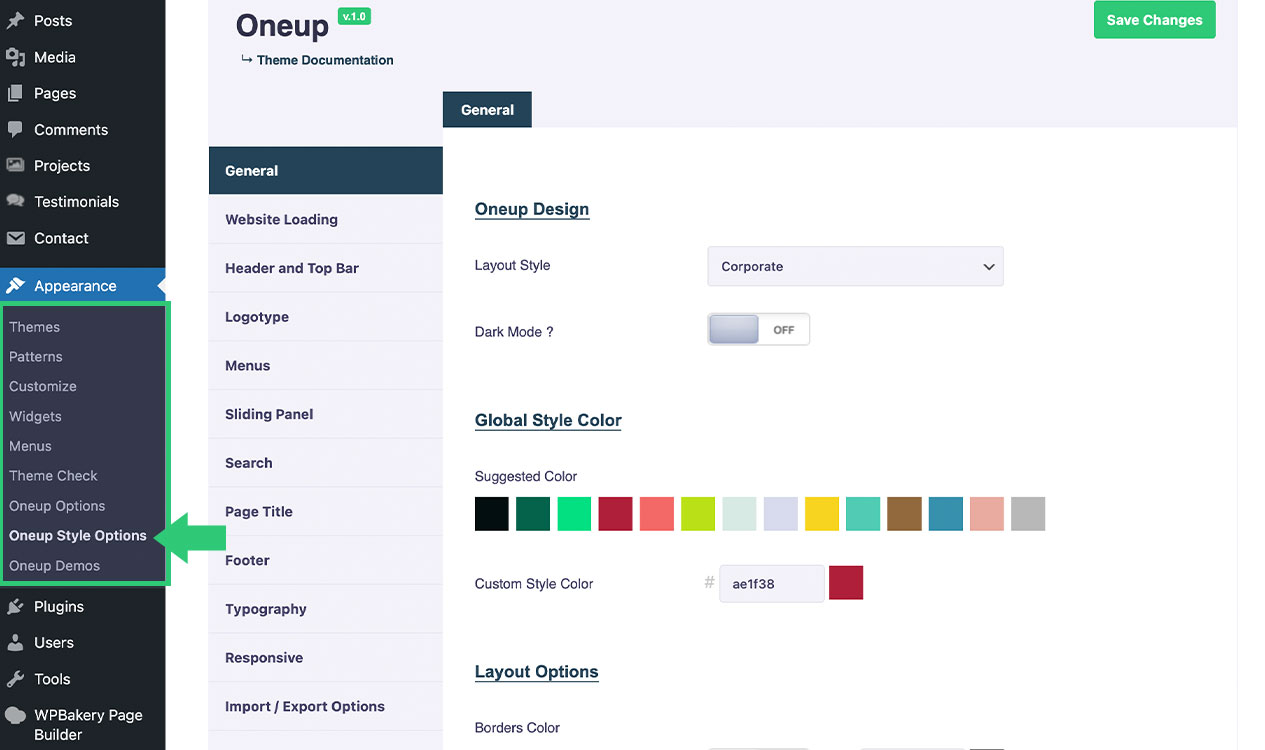Click the Posts pushpin icon
The height and width of the screenshot is (750, 1265).
[x=15, y=21]
